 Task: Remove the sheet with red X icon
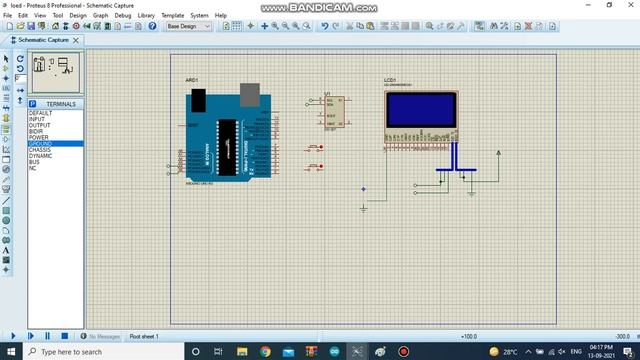click(528, 26)
